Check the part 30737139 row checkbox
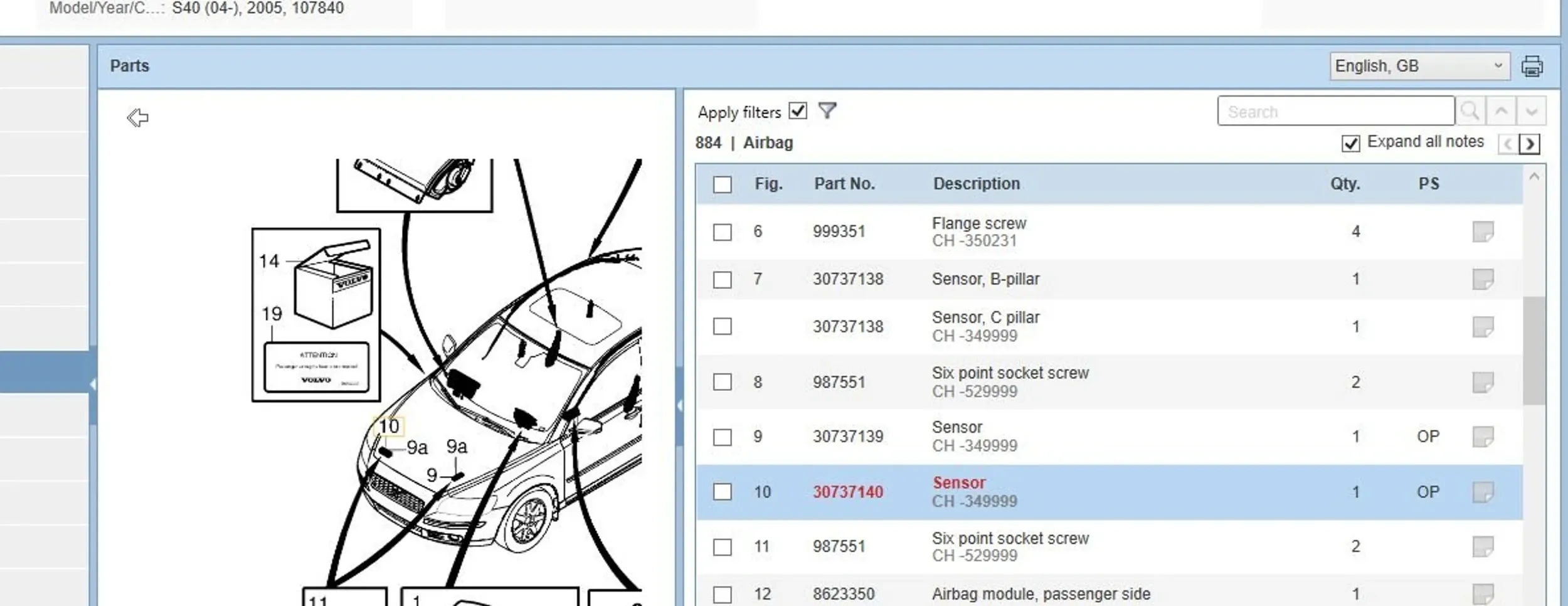The width and height of the screenshot is (1568, 606). (x=722, y=437)
